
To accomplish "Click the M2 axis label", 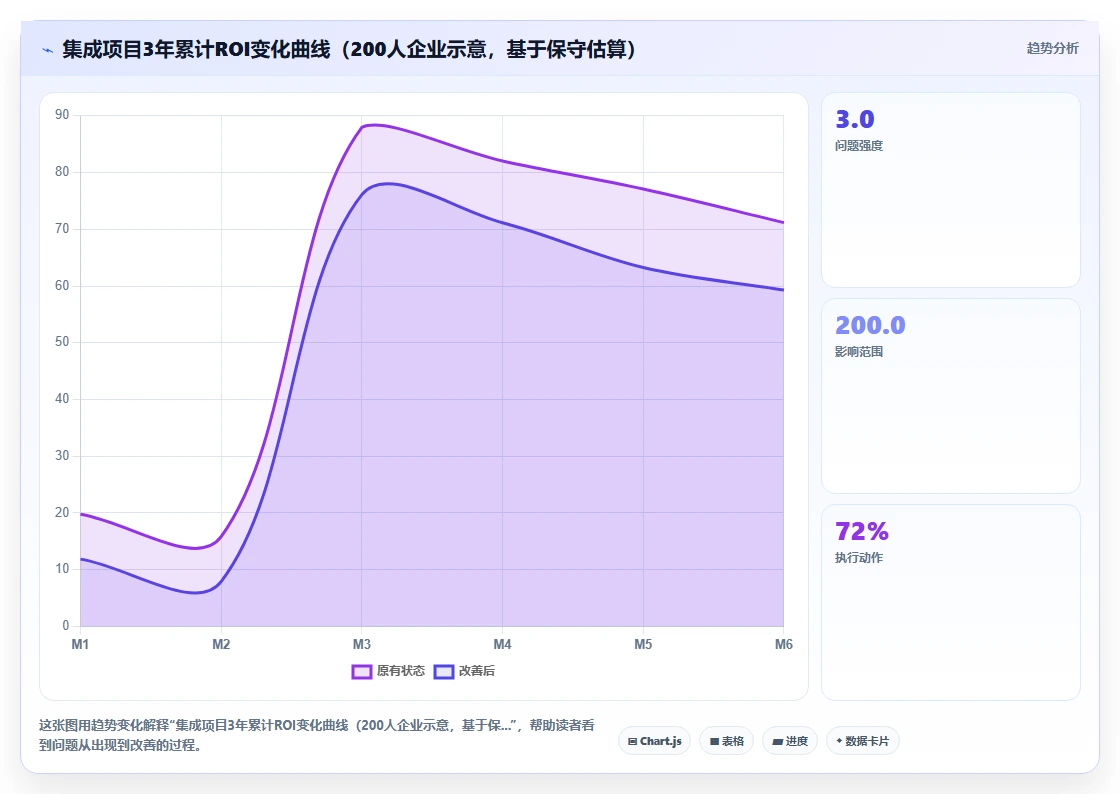I will point(221,645).
